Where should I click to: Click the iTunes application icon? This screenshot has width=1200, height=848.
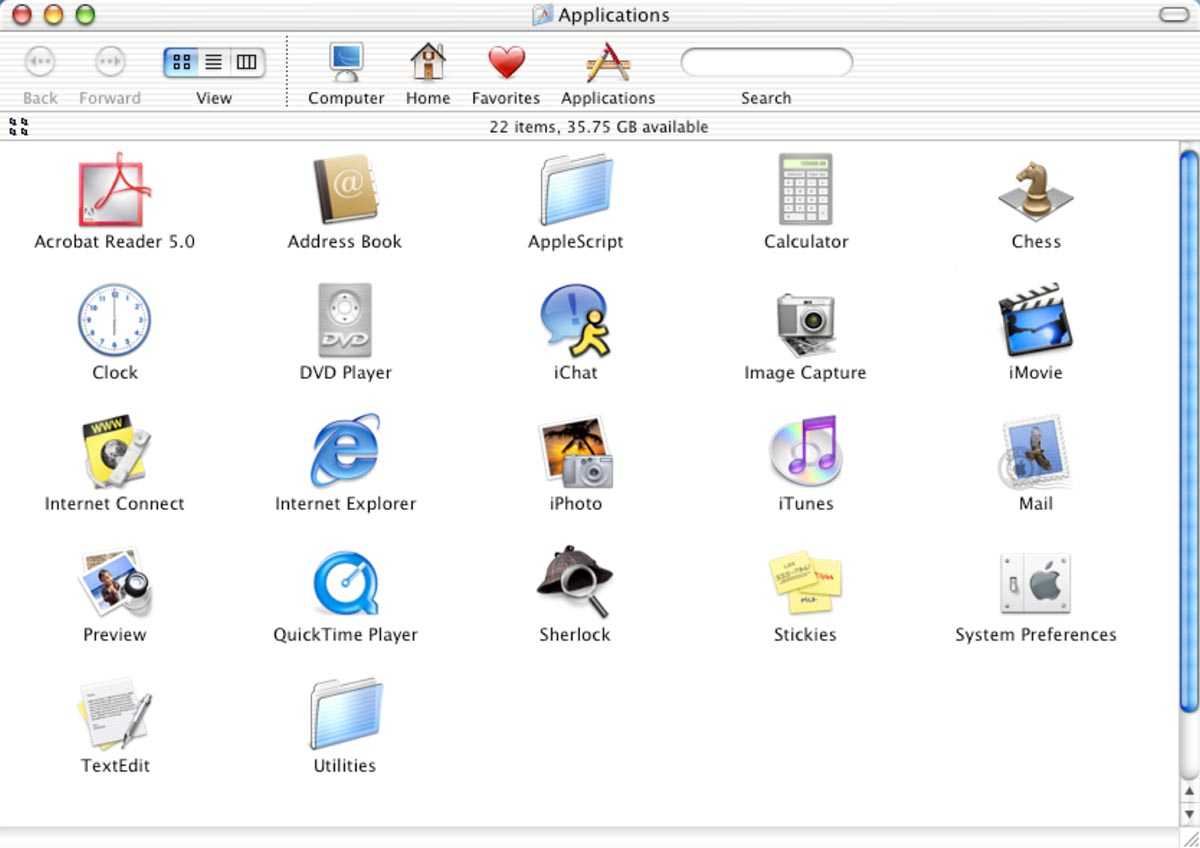point(805,452)
